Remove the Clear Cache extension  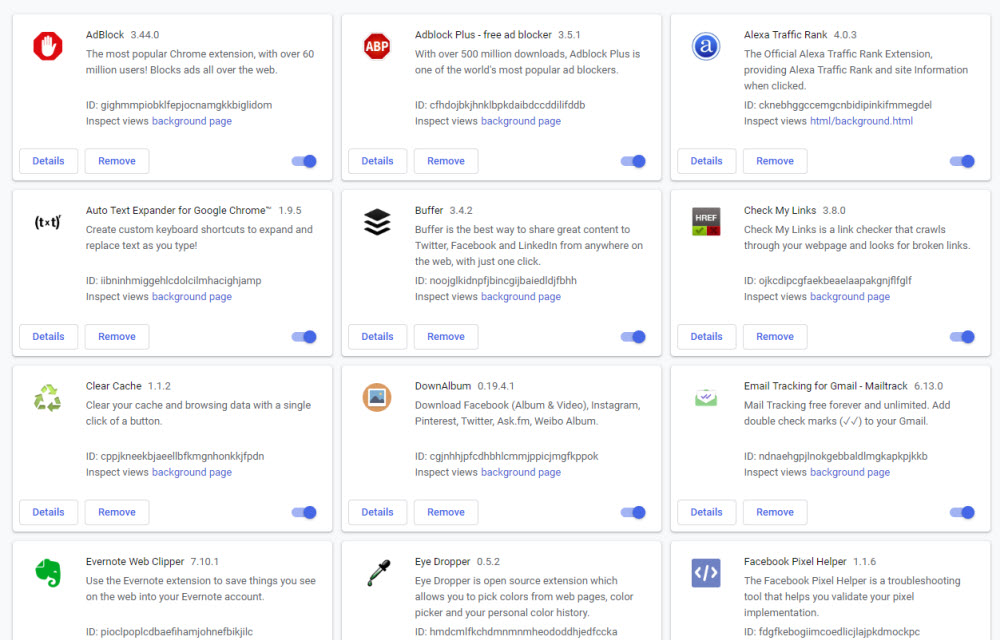point(117,512)
